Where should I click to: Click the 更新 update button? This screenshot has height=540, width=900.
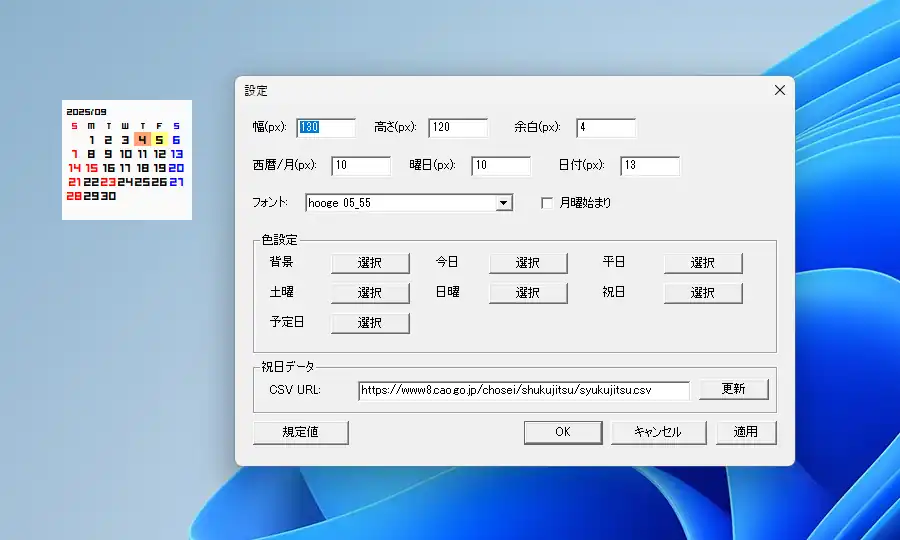click(x=734, y=389)
